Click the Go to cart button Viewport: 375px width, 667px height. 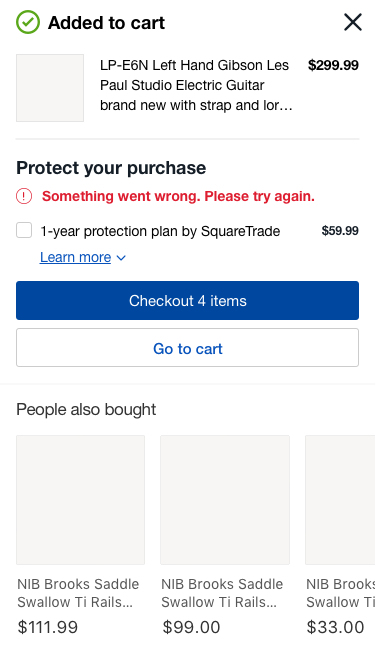[x=188, y=348]
